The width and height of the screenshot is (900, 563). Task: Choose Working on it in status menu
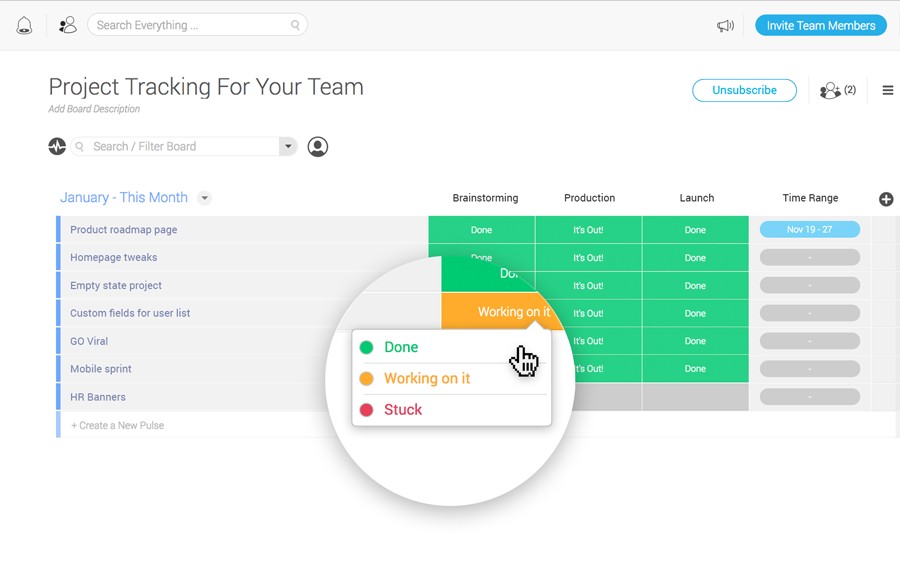pyautogui.click(x=451, y=378)
